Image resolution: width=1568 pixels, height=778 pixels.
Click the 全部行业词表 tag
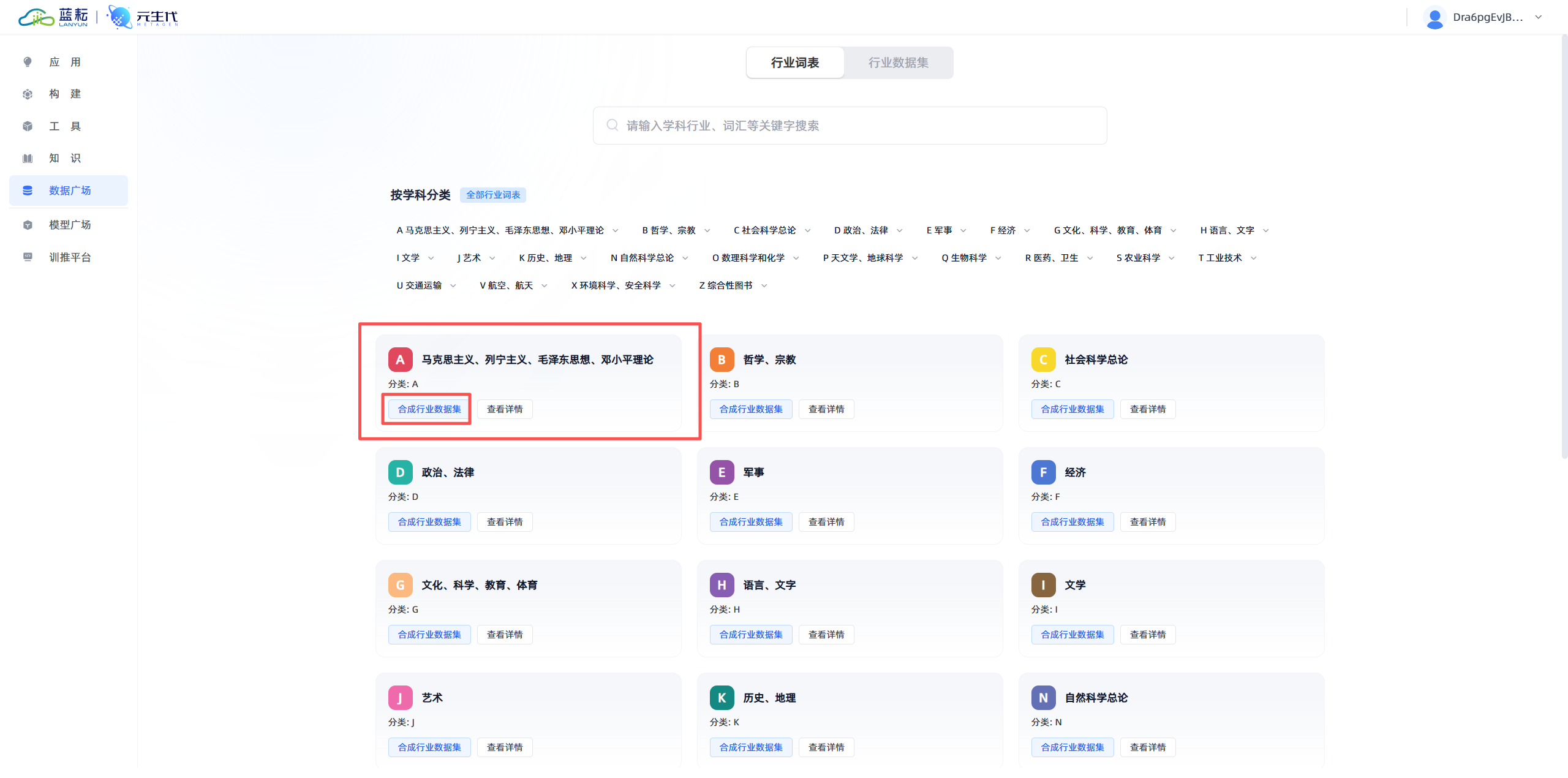pyautogui.click(x=493, y=195)
